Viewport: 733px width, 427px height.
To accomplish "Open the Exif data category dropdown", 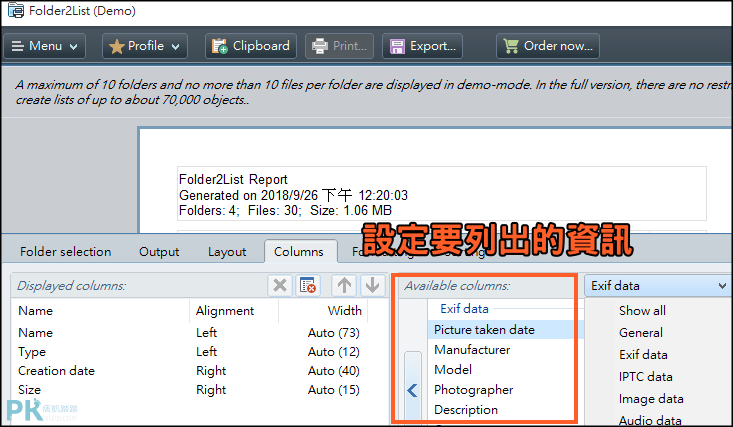I will click(658, 285).
